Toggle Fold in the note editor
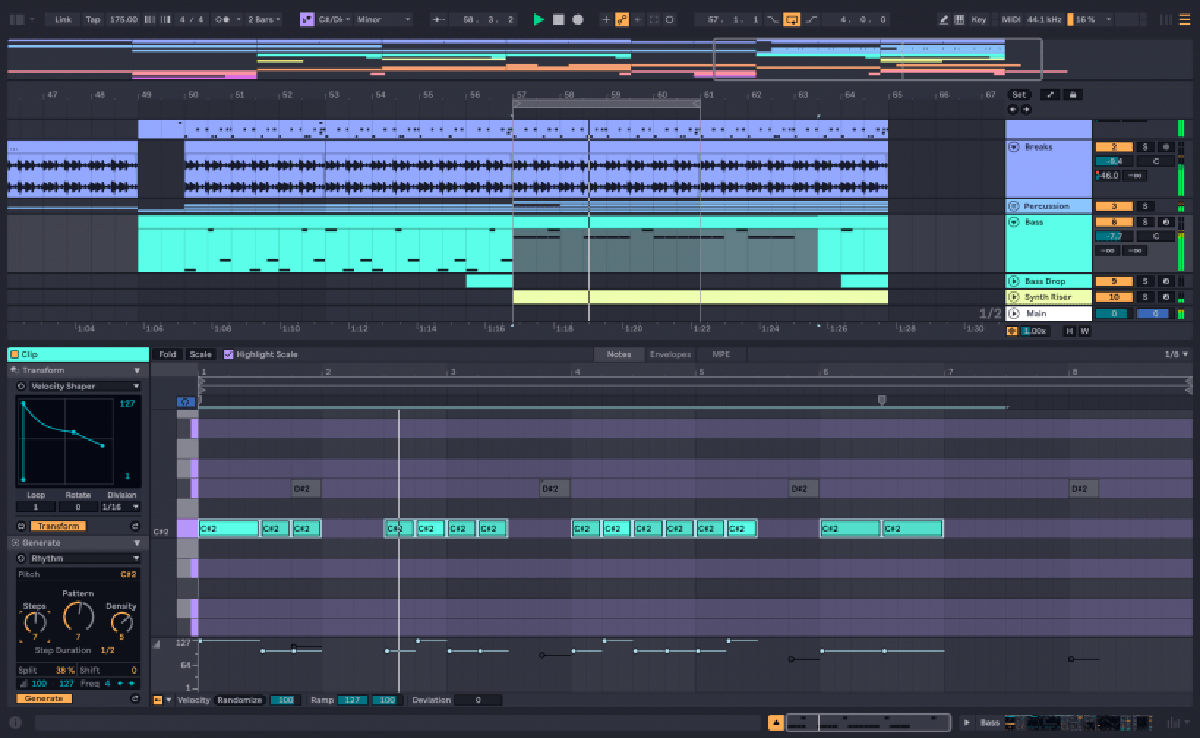 (168, 354)
